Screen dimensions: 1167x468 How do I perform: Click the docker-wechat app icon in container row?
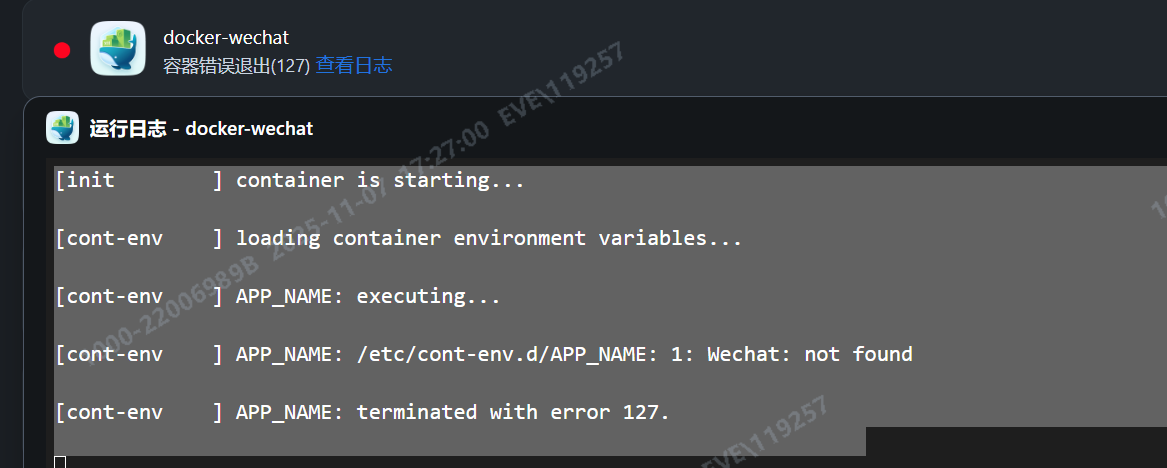coord(118,49)
